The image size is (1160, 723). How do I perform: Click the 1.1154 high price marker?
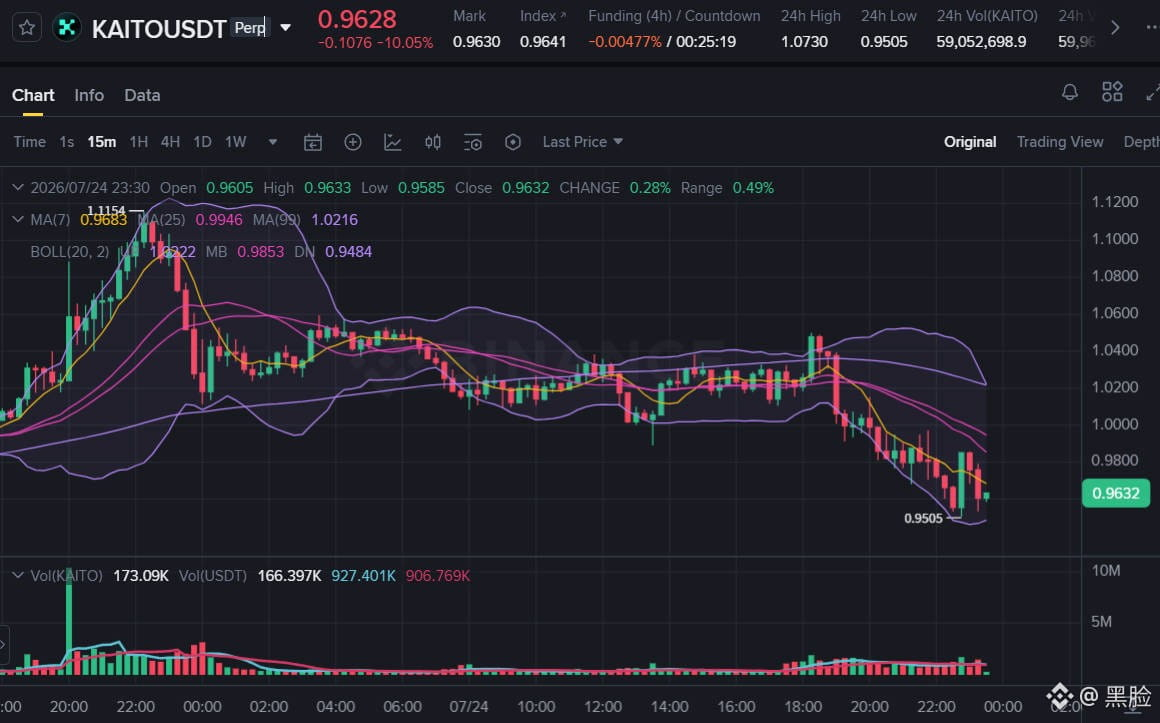tap(107, 211)
